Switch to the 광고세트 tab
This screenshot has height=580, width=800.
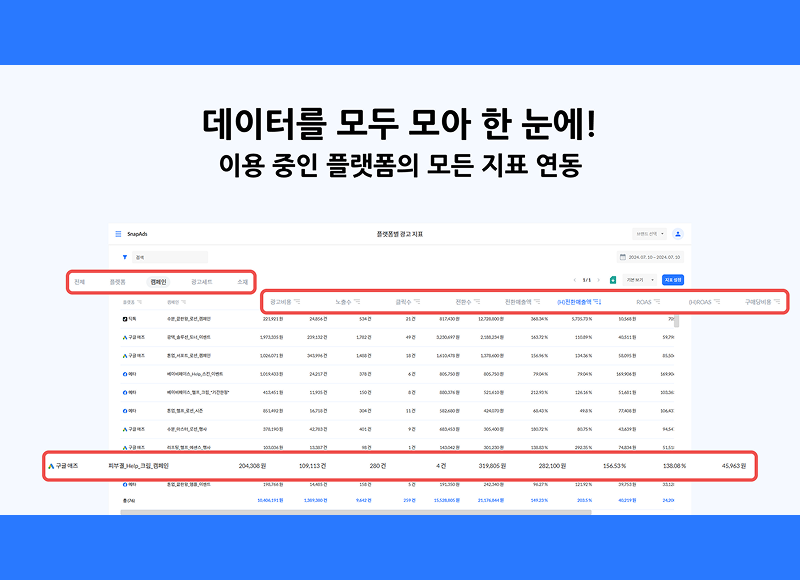pos(204,282)
